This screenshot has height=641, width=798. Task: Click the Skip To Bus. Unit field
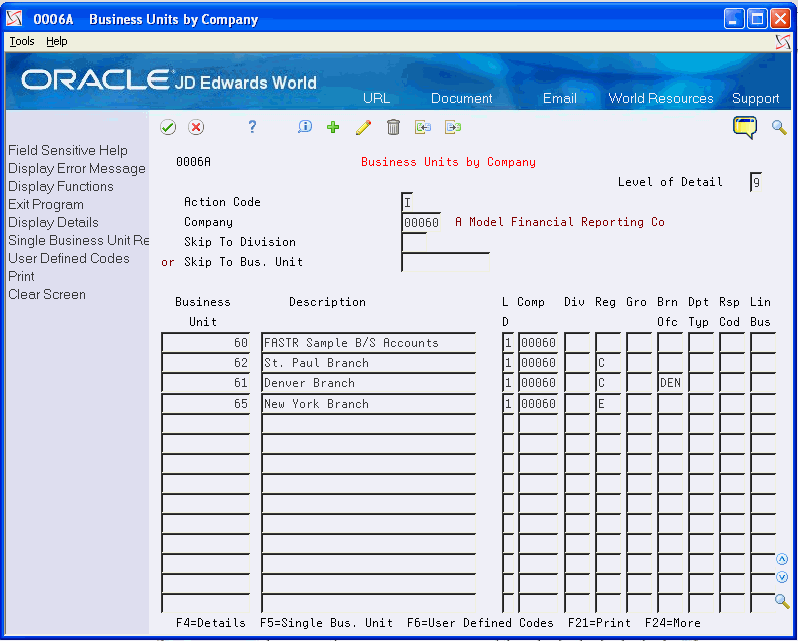(445, 262)
